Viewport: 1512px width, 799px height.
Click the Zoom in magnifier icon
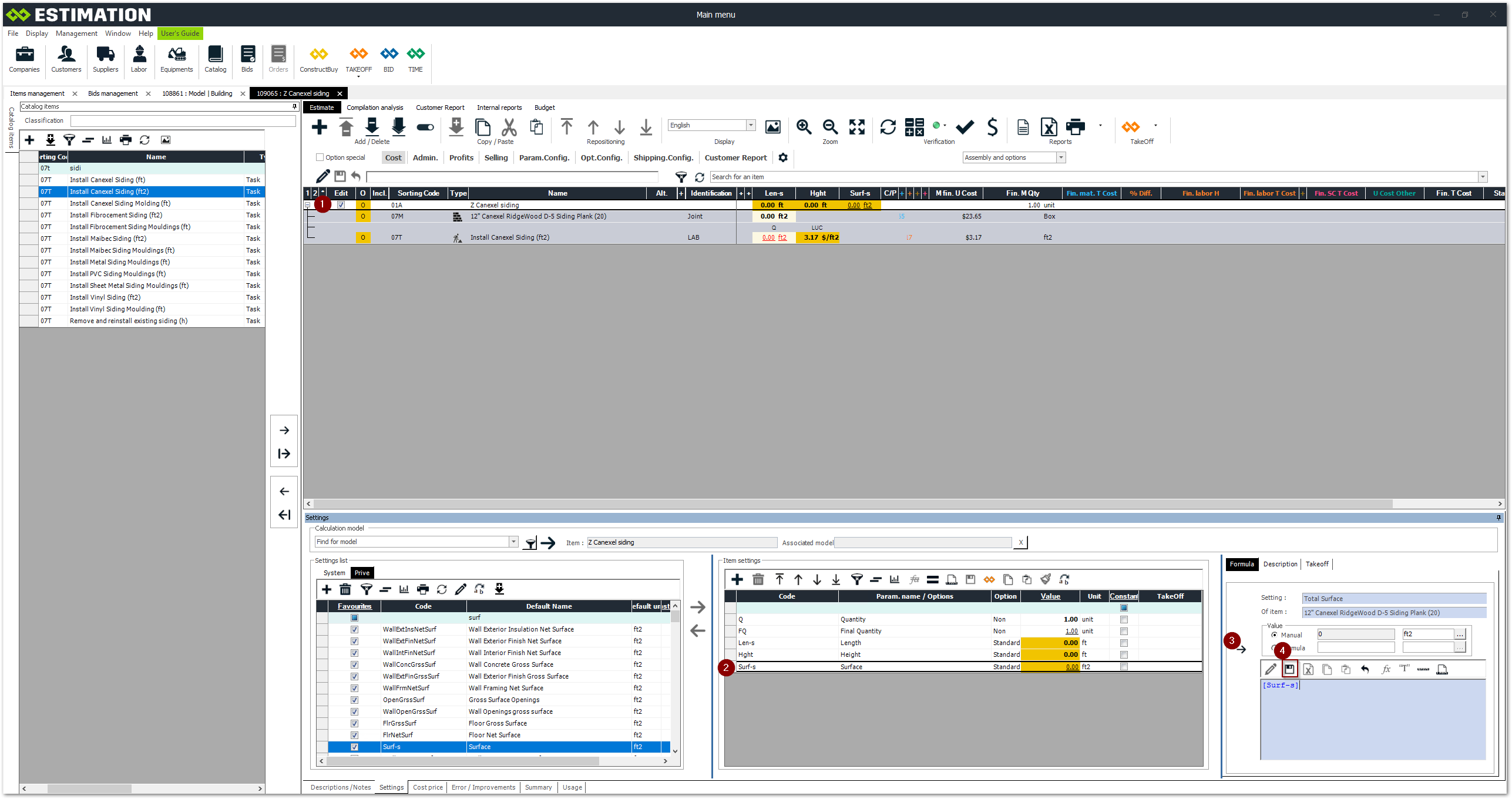click(804, 126)
